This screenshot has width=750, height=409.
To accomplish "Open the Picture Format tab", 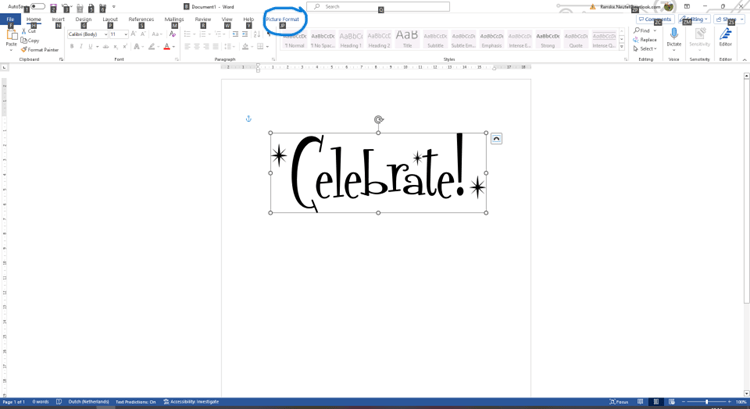I will 282,19.
